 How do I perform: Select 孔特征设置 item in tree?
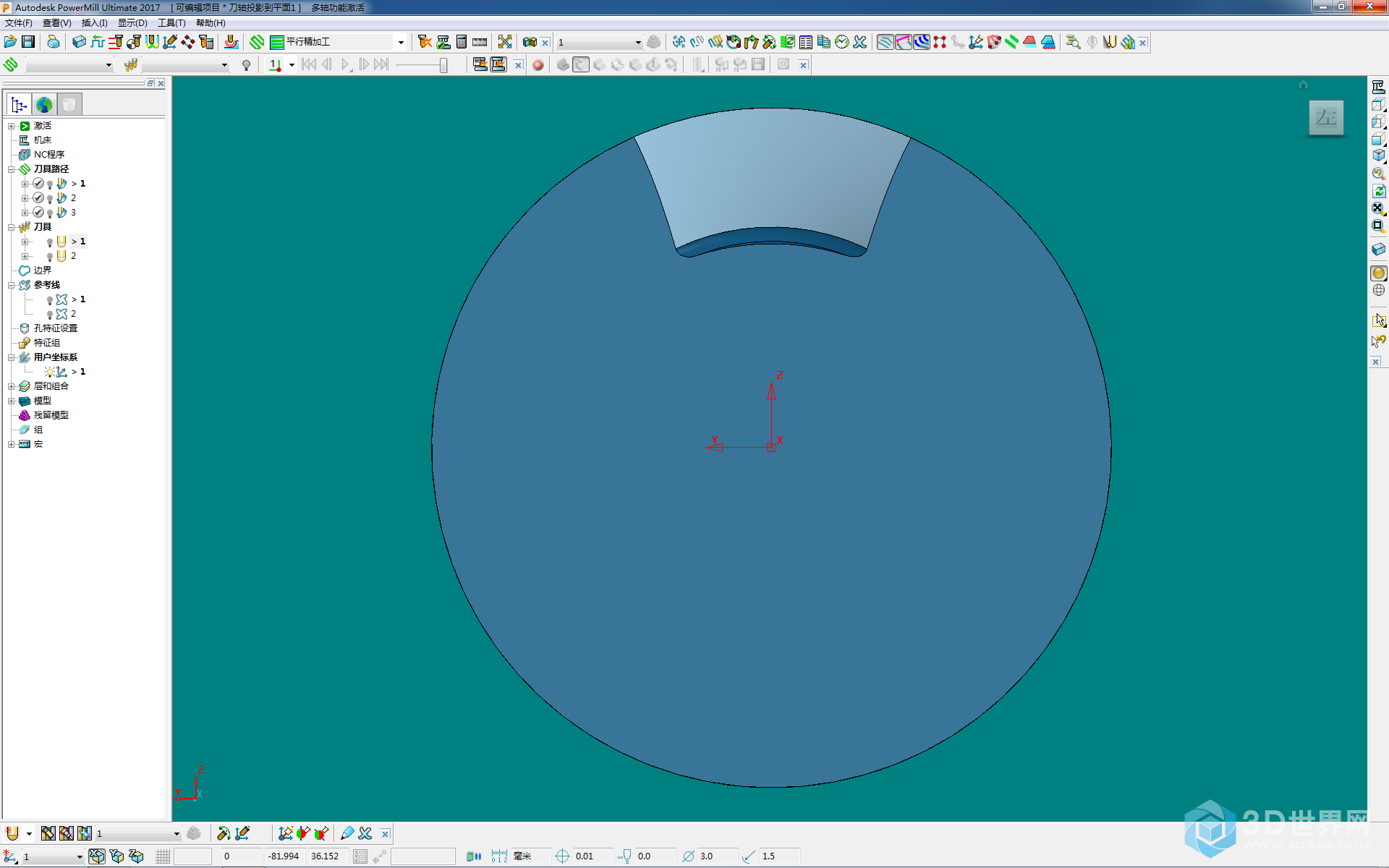point(56,328)
